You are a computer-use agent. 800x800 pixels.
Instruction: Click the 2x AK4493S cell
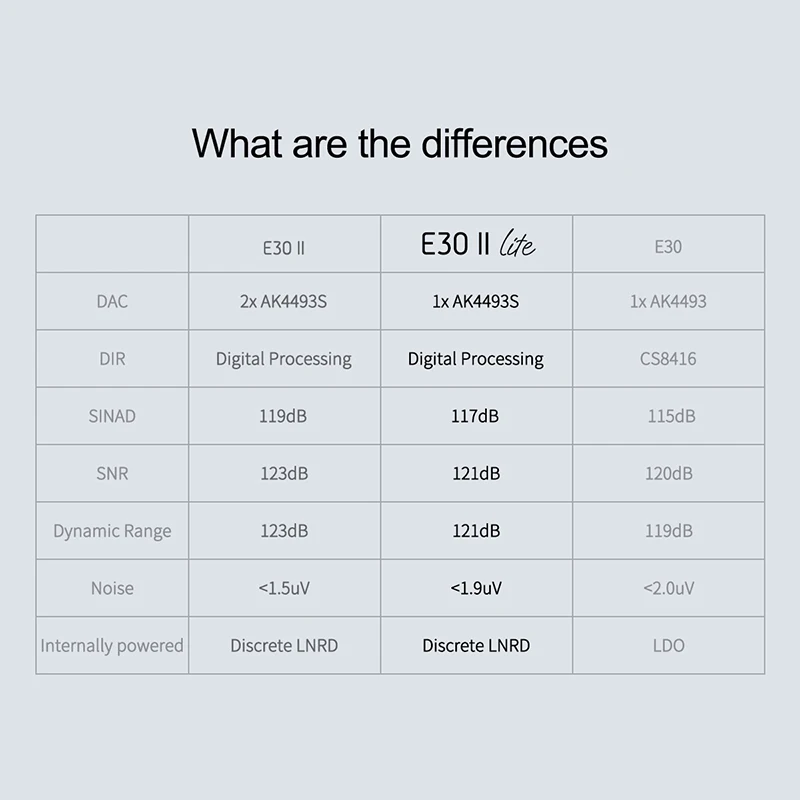point(284,301)
